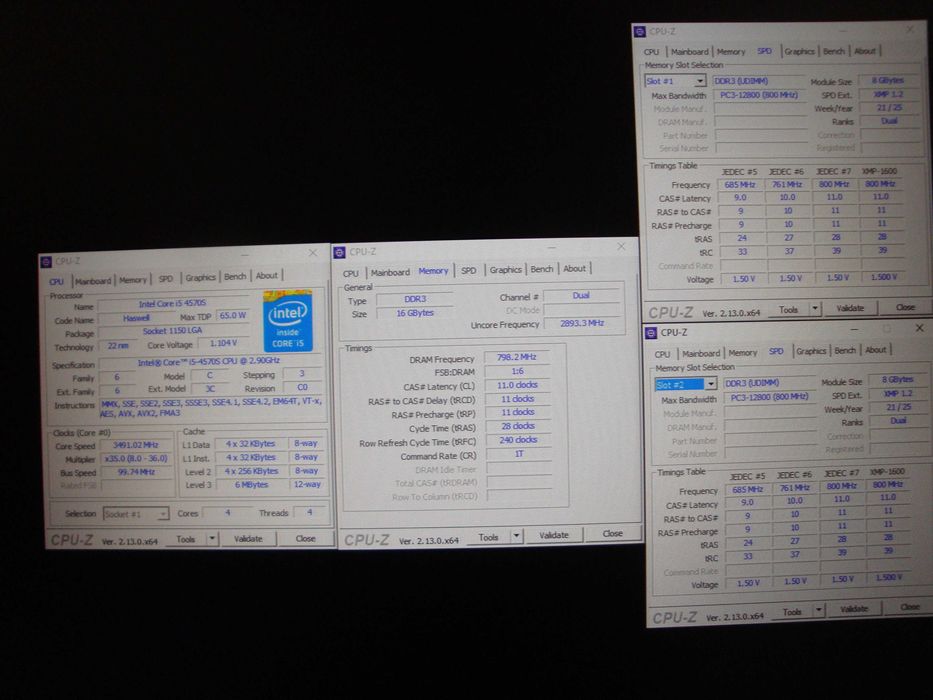Expand the Slot #1 memory slot dropdown

pos(700,80)
